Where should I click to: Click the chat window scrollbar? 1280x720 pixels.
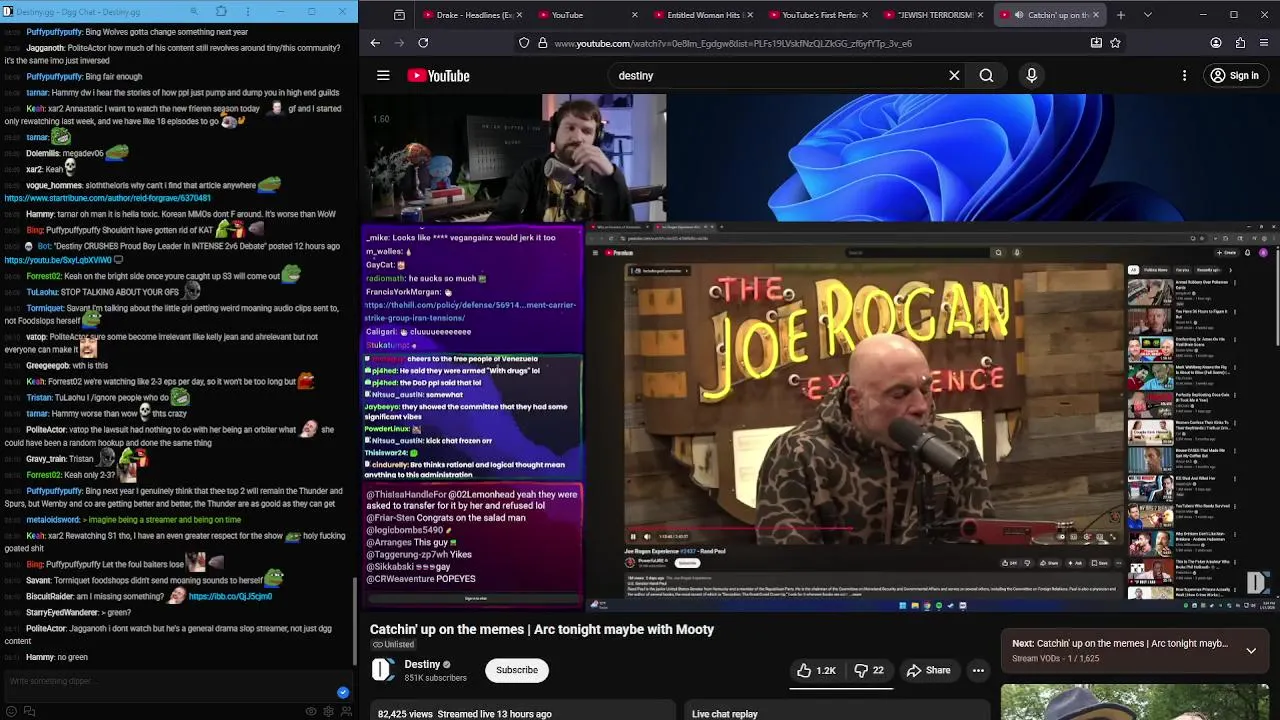click(355, 620)
